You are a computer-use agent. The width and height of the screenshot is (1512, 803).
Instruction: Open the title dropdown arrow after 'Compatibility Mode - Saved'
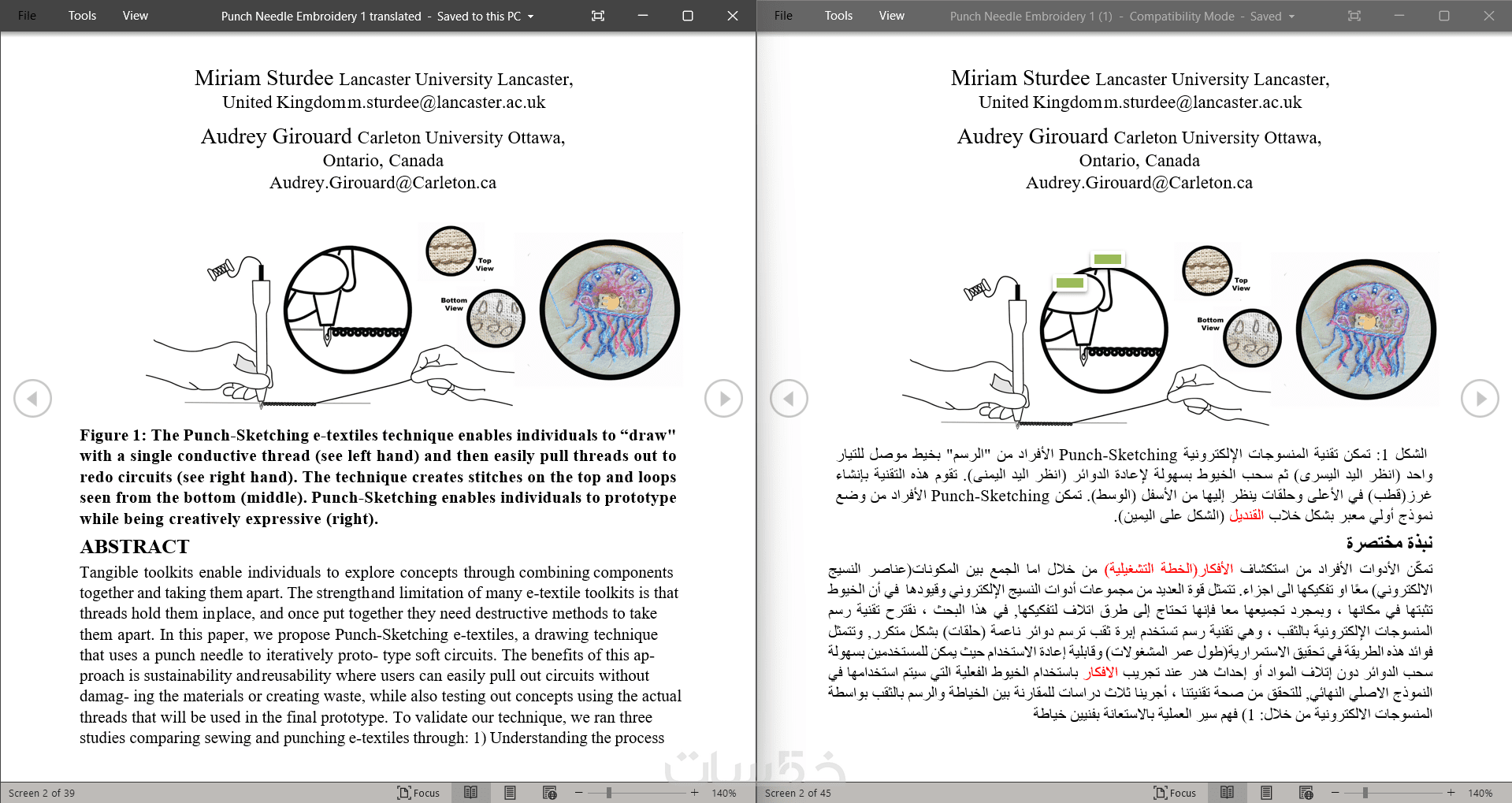[1291, 17]
